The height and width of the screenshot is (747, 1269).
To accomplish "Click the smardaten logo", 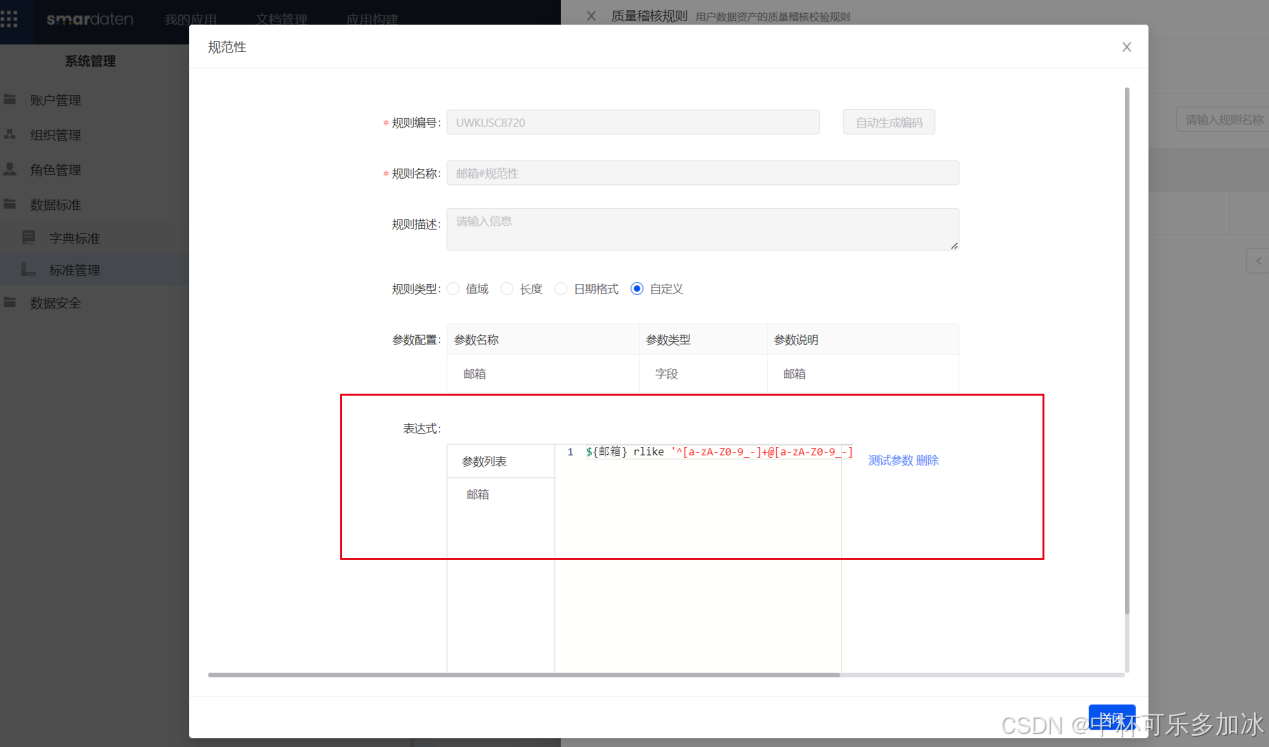I will click(x=90, y=19).
